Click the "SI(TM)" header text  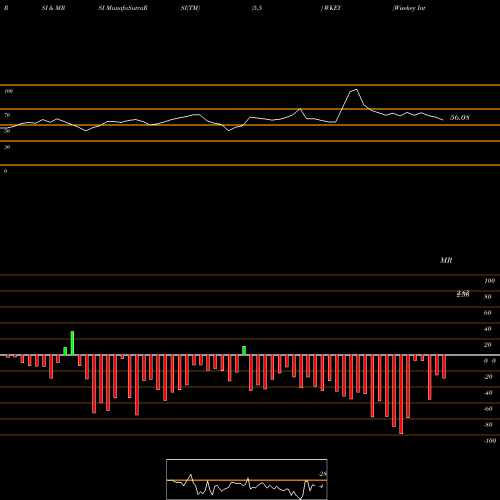pyautogui.click(x=190, y=8)
